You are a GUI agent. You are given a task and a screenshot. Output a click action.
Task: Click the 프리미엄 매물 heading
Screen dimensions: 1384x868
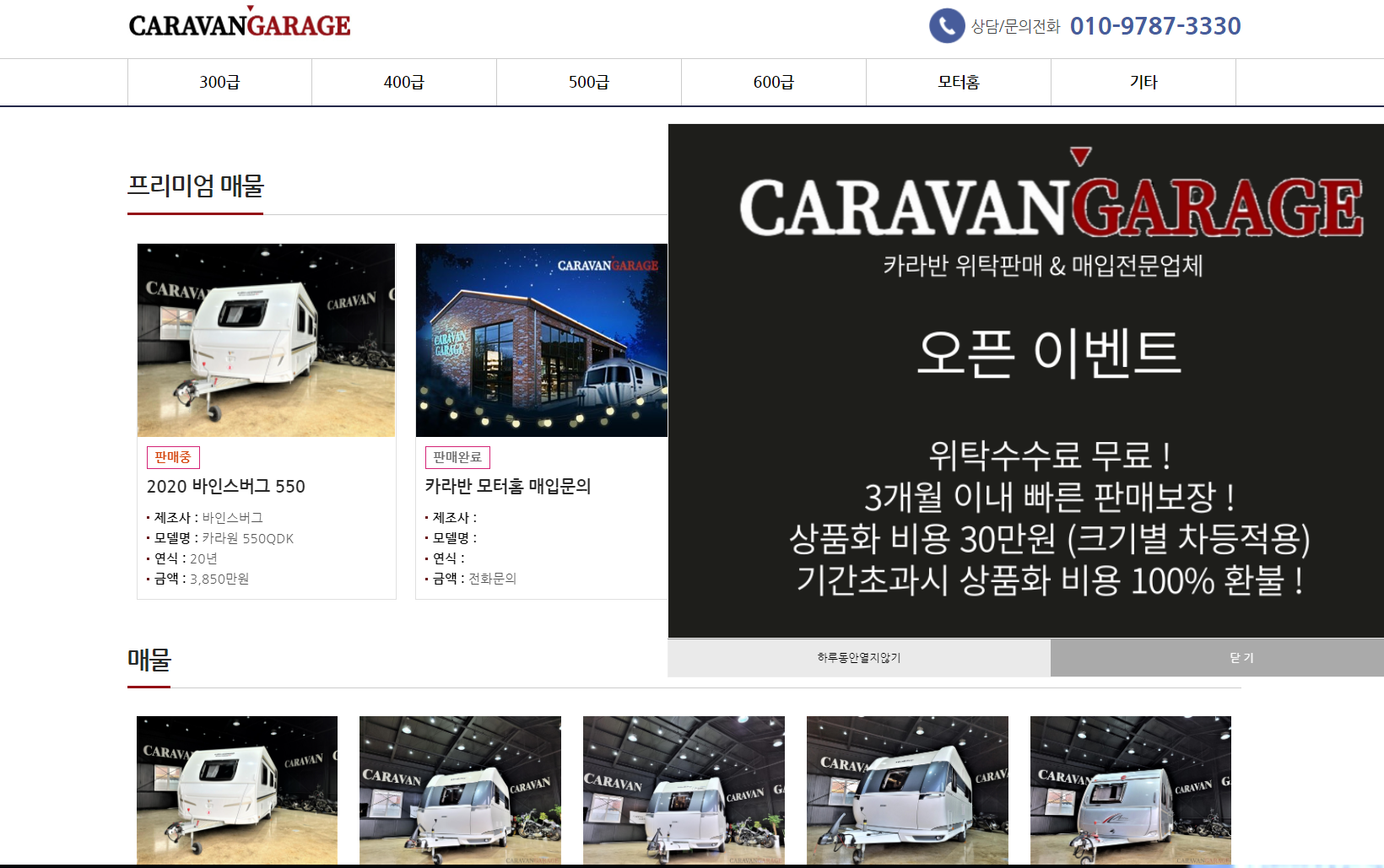click(196, 186)
